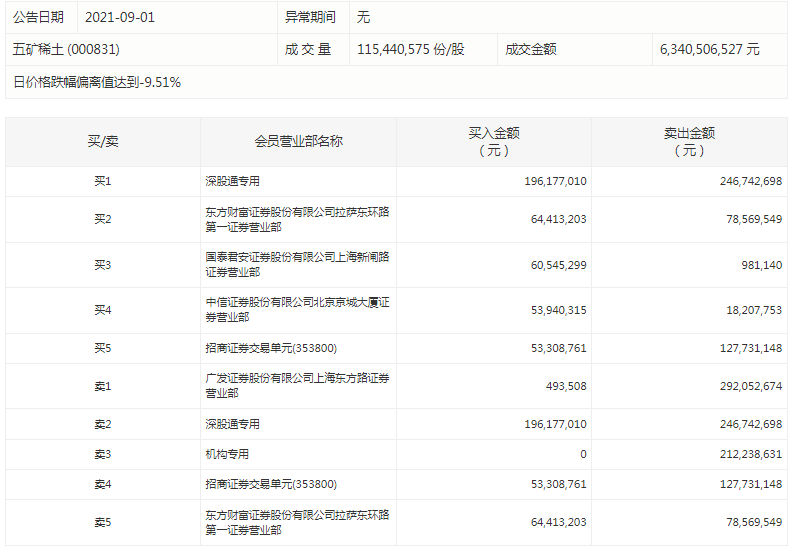Select the 成交金额 value 6,340,506,527 元
Screen dimensions: 791x549
tap(709, 49)
